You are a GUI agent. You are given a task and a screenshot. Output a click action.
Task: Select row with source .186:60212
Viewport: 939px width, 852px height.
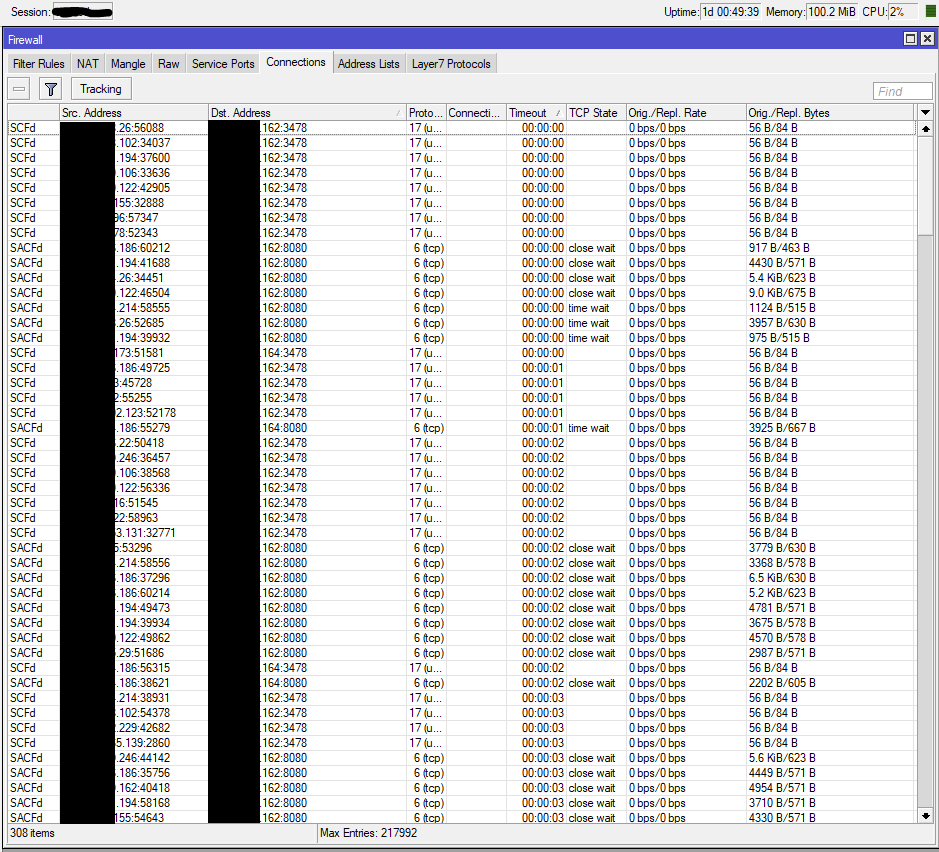(461, 248)
